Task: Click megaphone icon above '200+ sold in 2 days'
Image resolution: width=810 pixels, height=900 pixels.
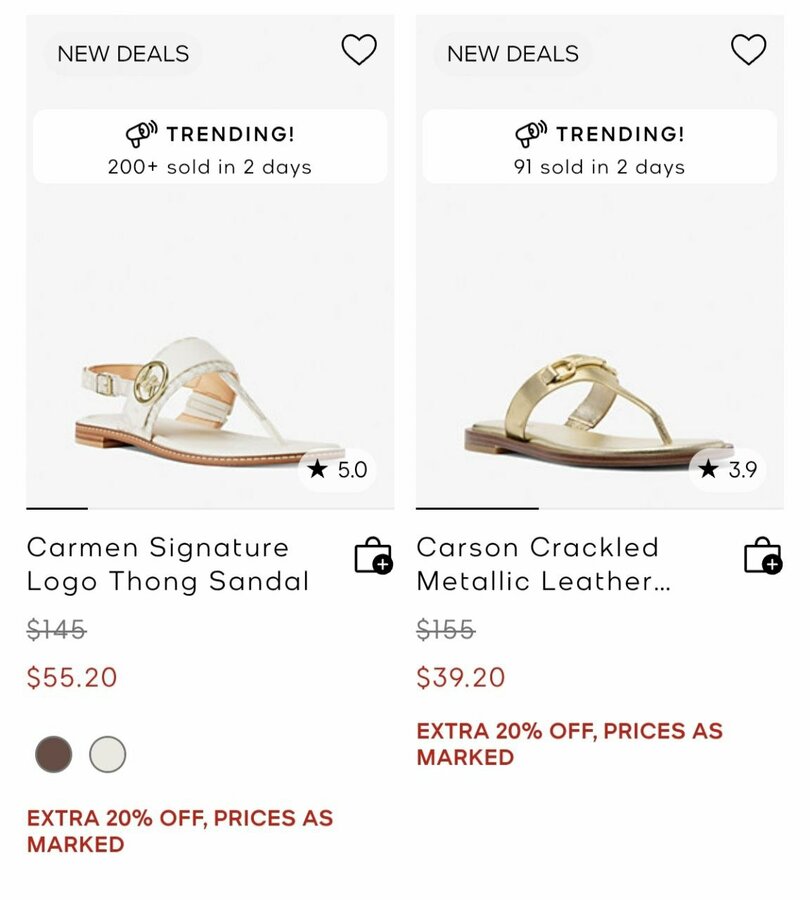Action: coord(141,134)
